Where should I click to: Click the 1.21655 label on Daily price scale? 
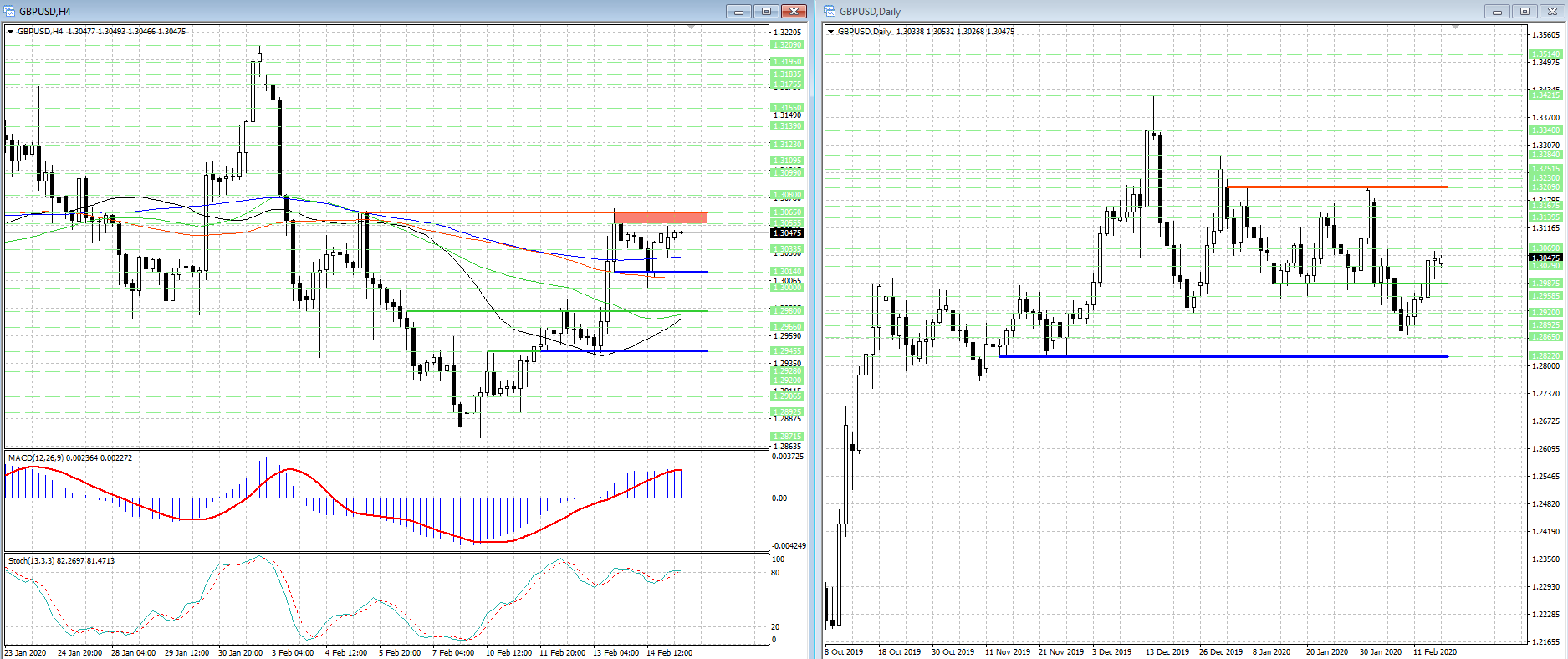pos(1545,642)
